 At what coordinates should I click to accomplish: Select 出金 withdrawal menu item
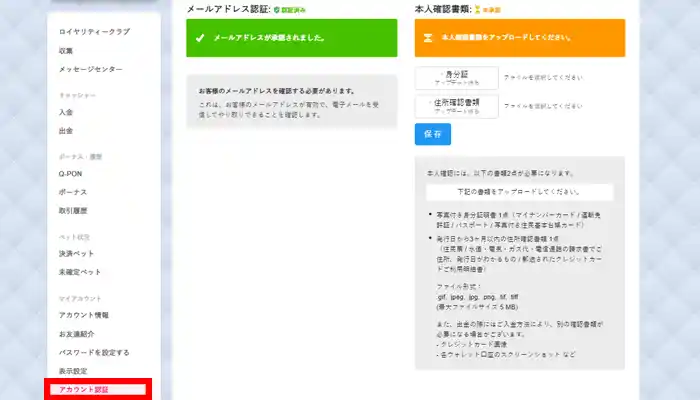[x=66, y=130]
